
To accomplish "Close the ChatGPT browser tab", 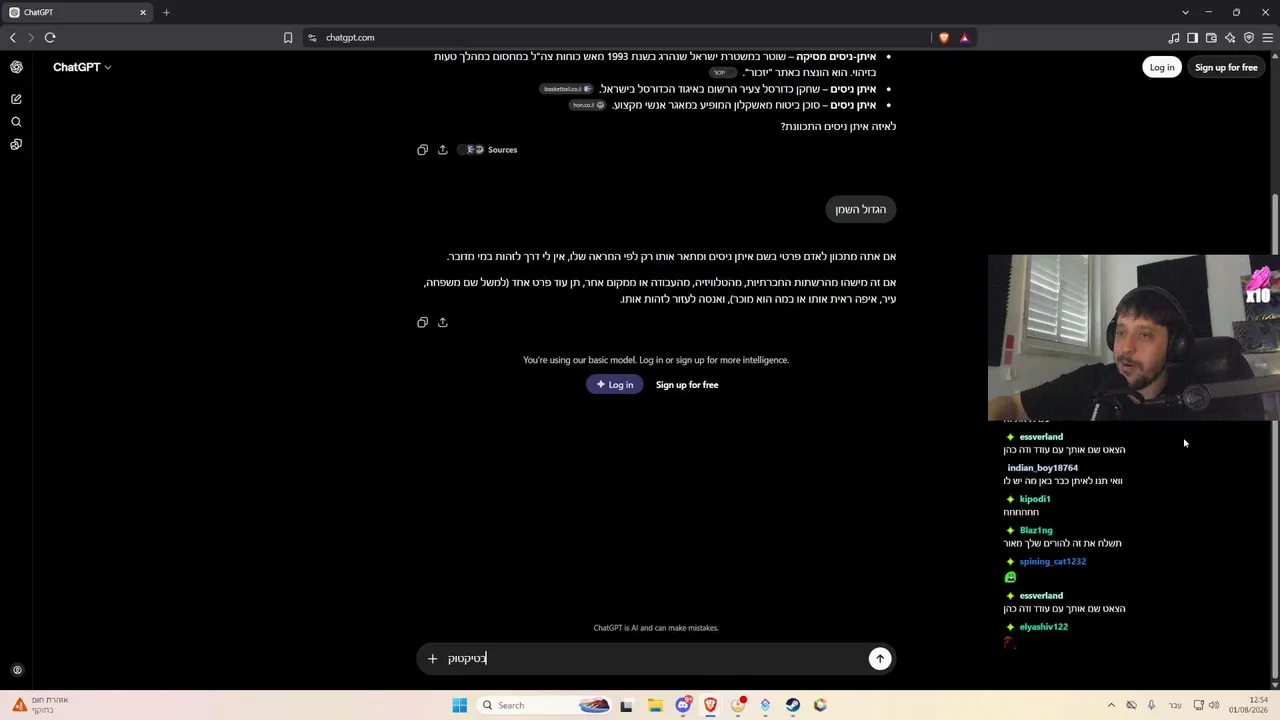I will click(143, 12).
